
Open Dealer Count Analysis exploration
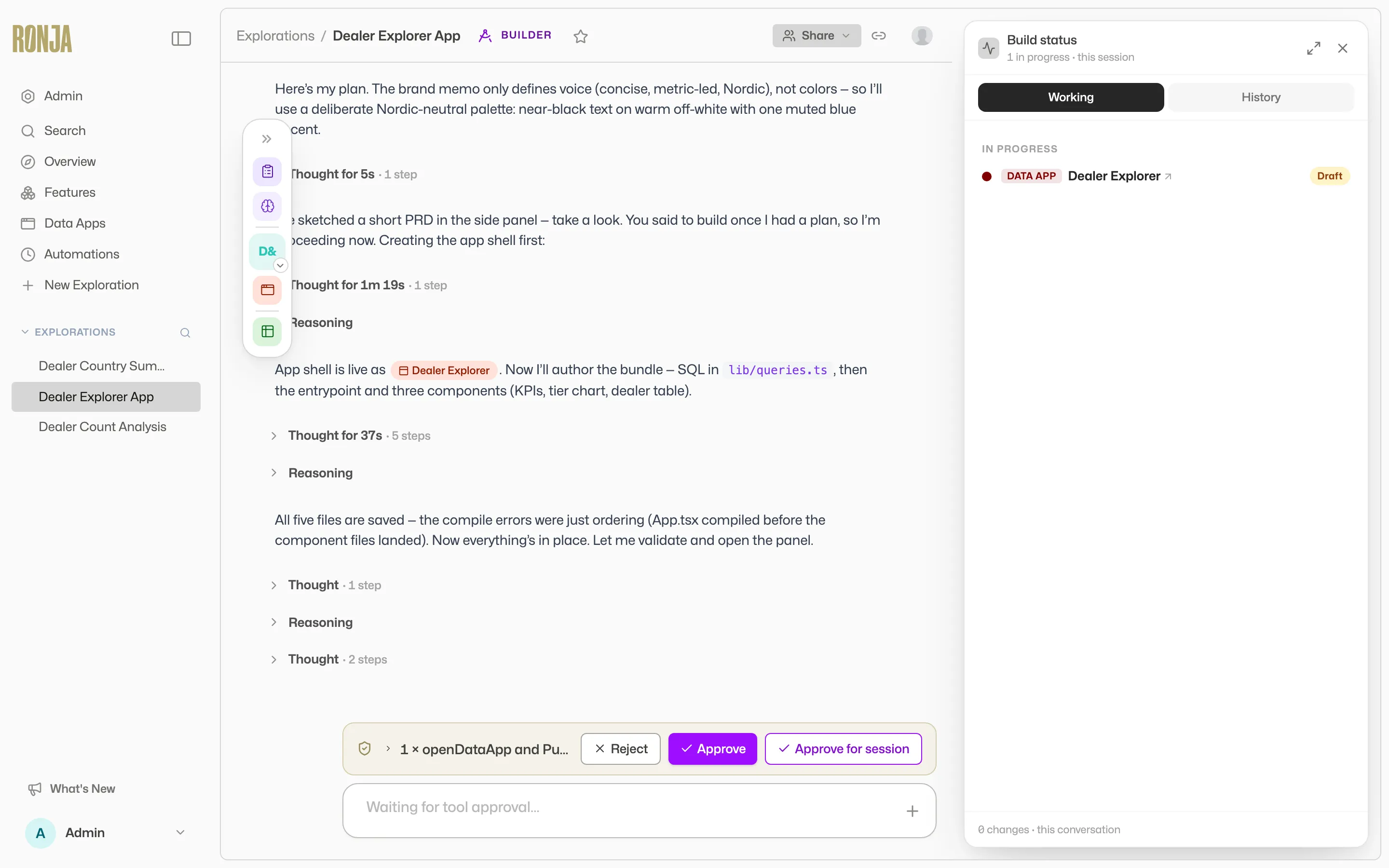coord(106,427)
